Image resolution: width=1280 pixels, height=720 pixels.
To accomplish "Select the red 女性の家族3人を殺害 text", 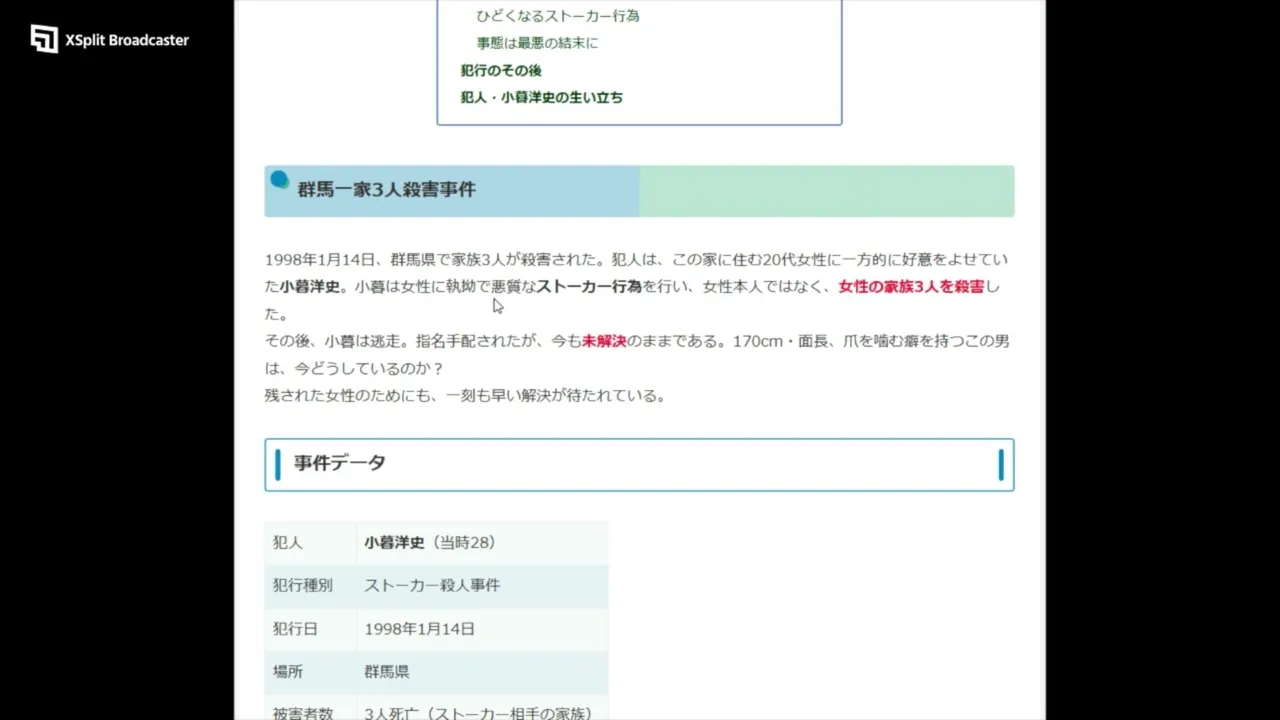I will tap(912, 287).
